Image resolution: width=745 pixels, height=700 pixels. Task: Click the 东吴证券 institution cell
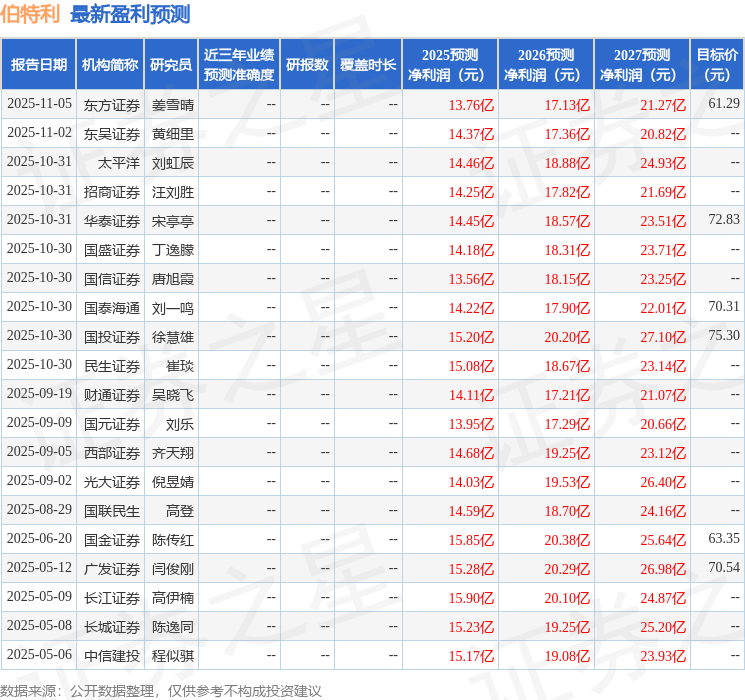click(112, 134)
